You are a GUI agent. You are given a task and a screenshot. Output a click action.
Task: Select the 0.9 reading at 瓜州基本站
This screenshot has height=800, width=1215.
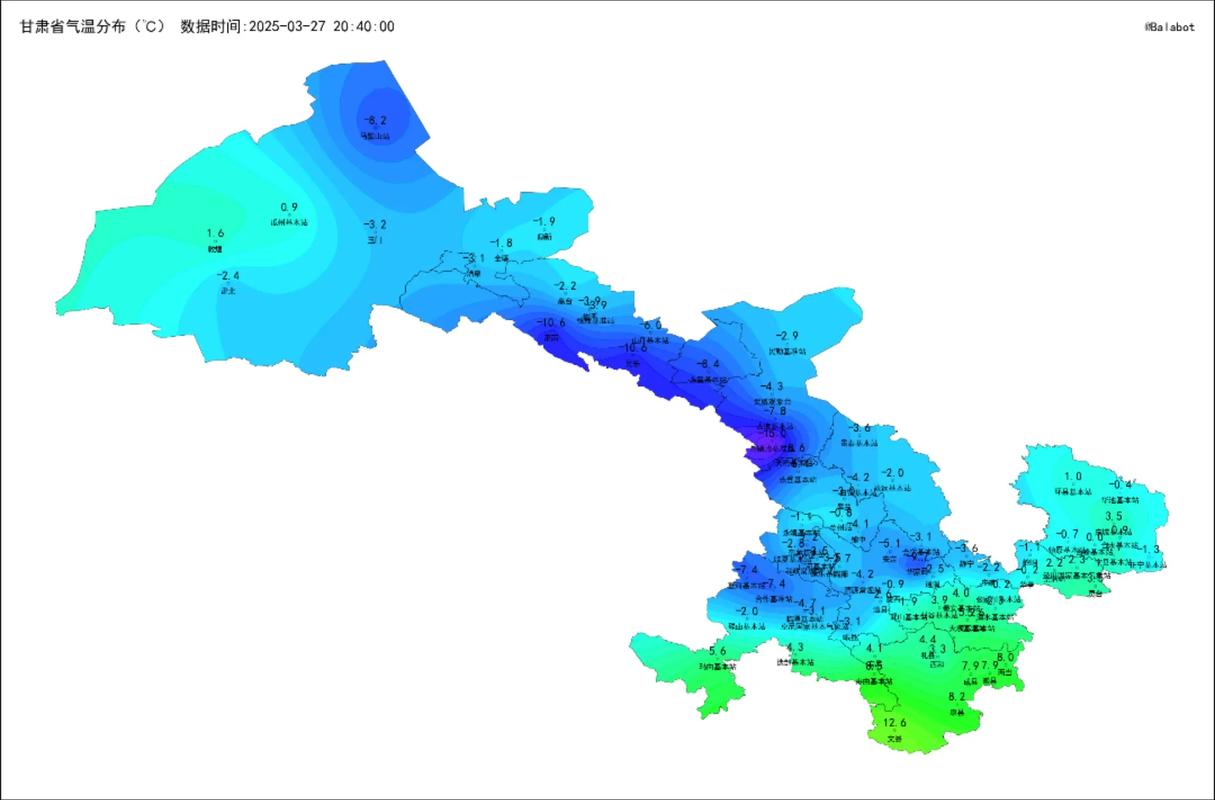click(x=288, y=207)
